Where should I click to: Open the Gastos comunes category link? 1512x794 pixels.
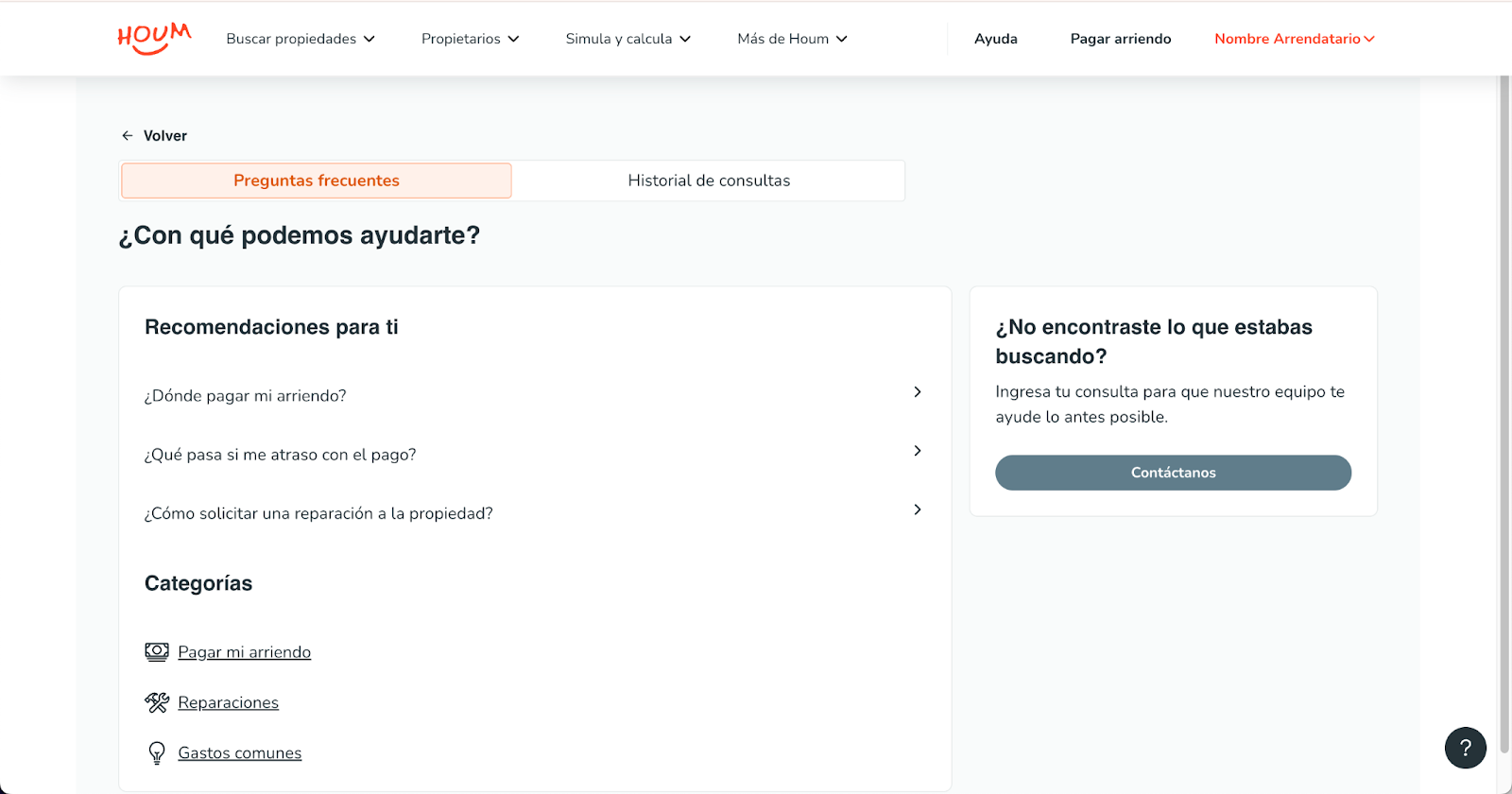pyautogui.click(x=240, y=753)
